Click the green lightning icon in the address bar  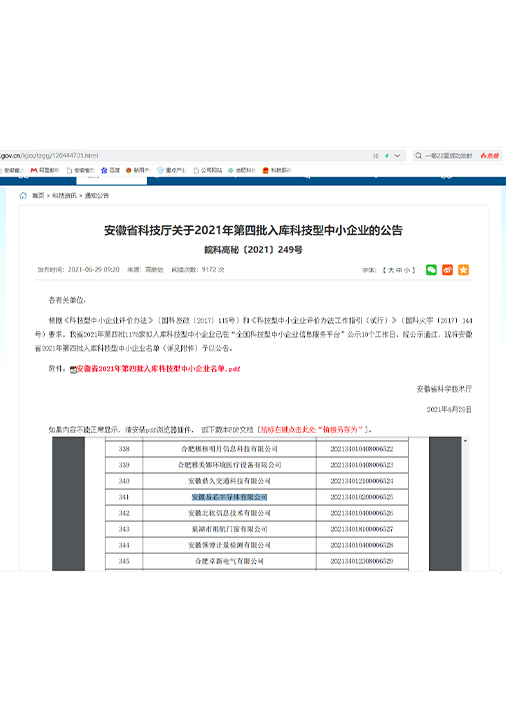(387, 156)
